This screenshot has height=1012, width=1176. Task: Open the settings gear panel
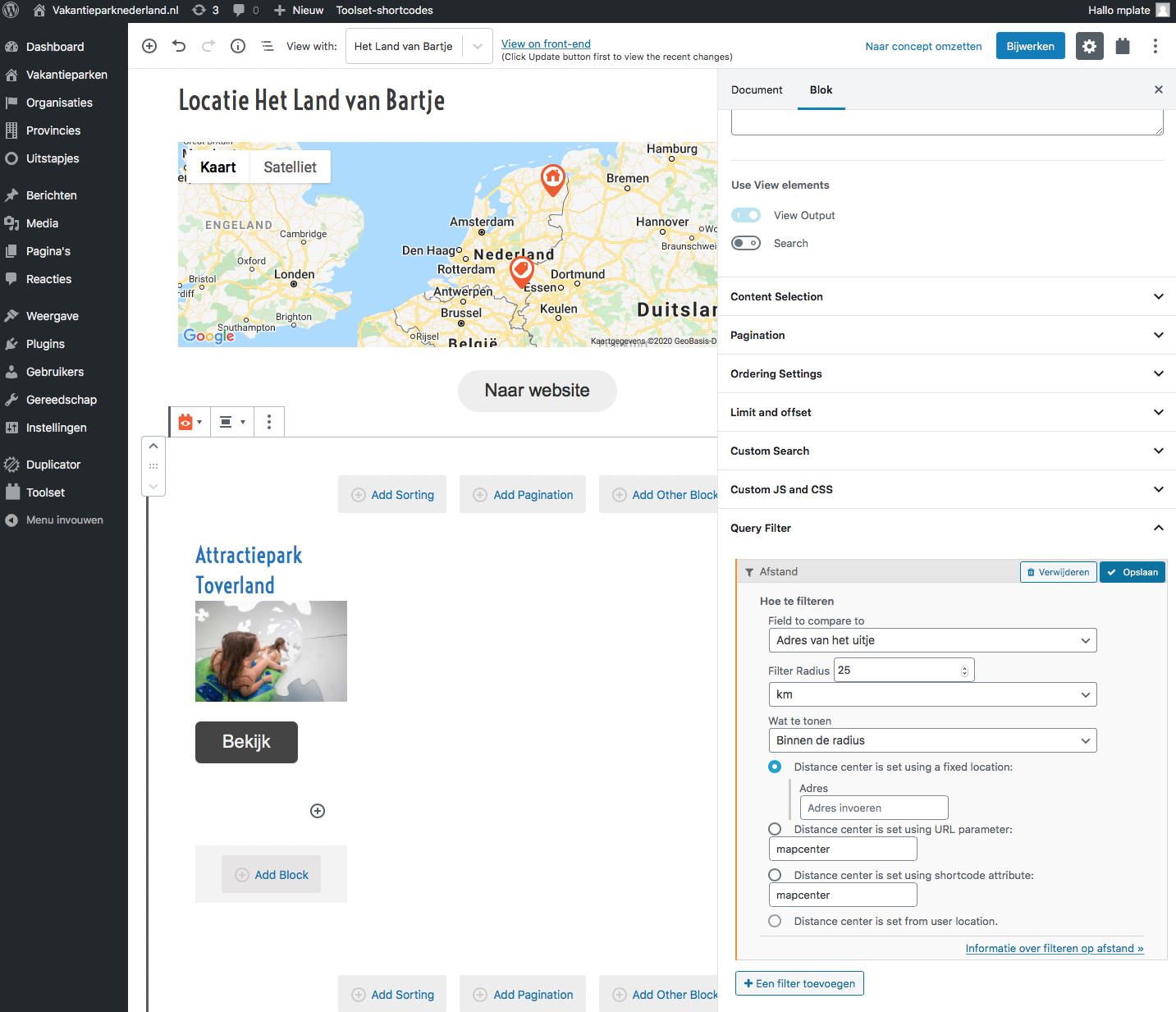1089,46
